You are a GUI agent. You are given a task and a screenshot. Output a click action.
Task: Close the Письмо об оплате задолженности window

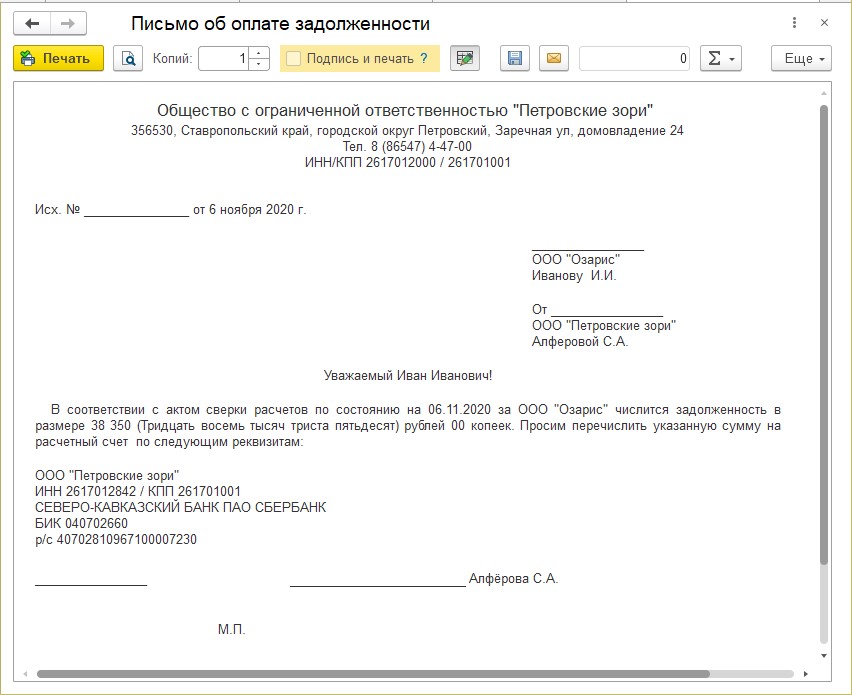[x=824, y=23]
